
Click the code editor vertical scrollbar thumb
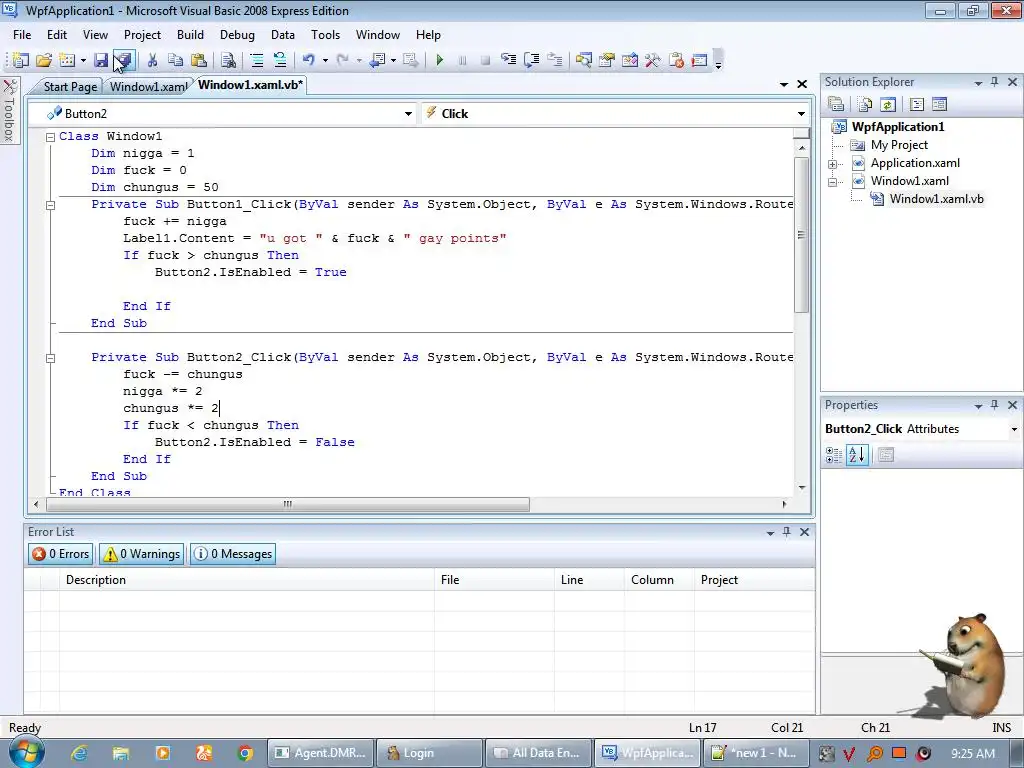coord(801,235)
